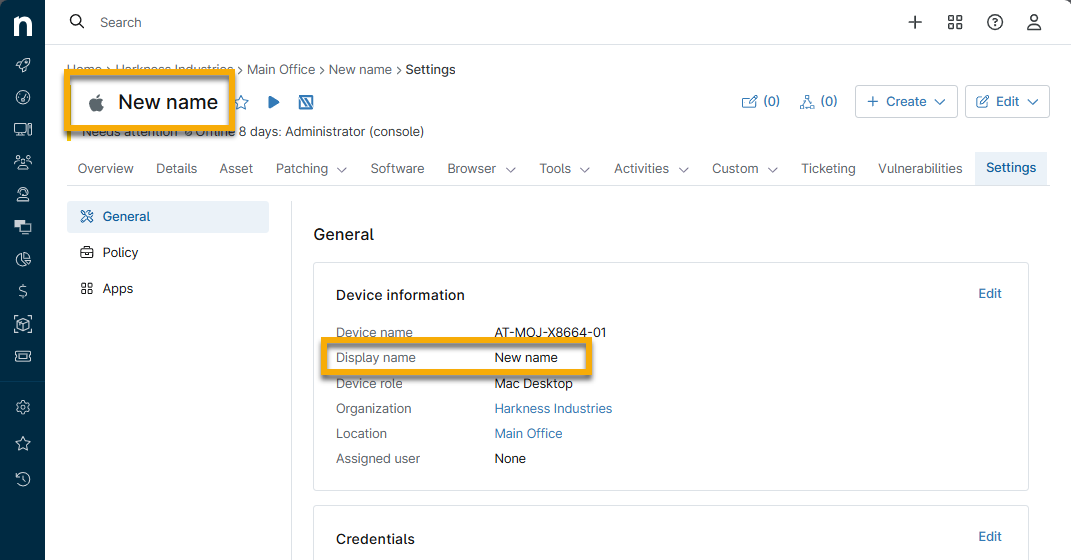Open the pie chart reporting icon
This screenshot has width=1071, height=560.
tap(22, 259)
